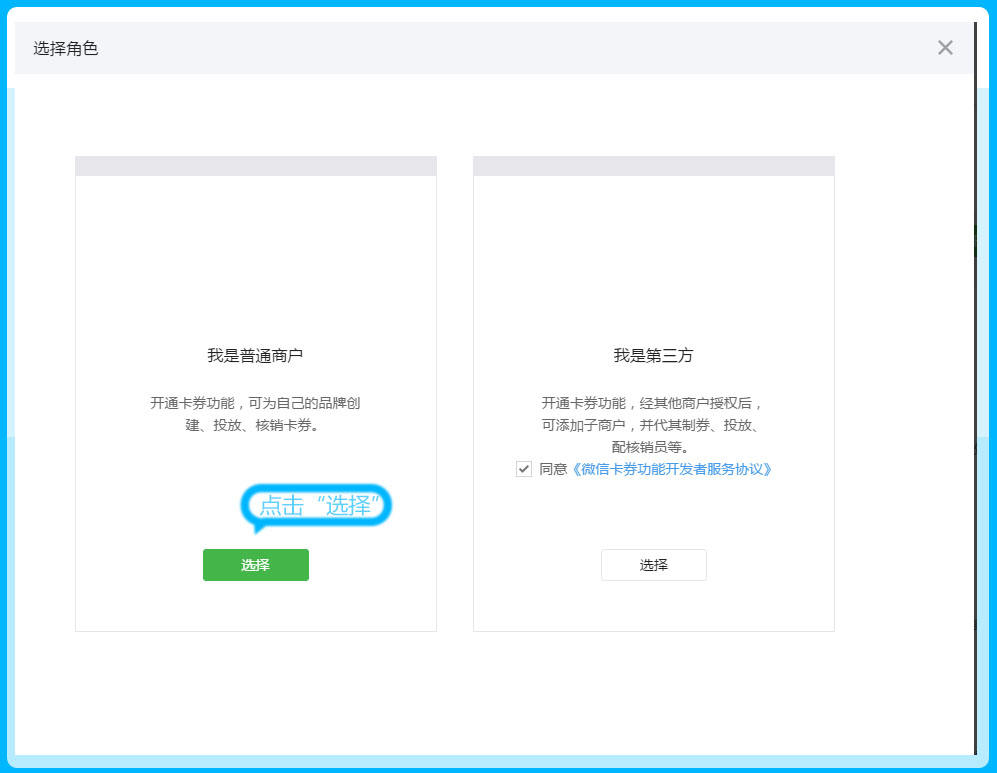Click the 同意 label beside the checkbox
Screen dimensions: 997x773
click(552, 469)
